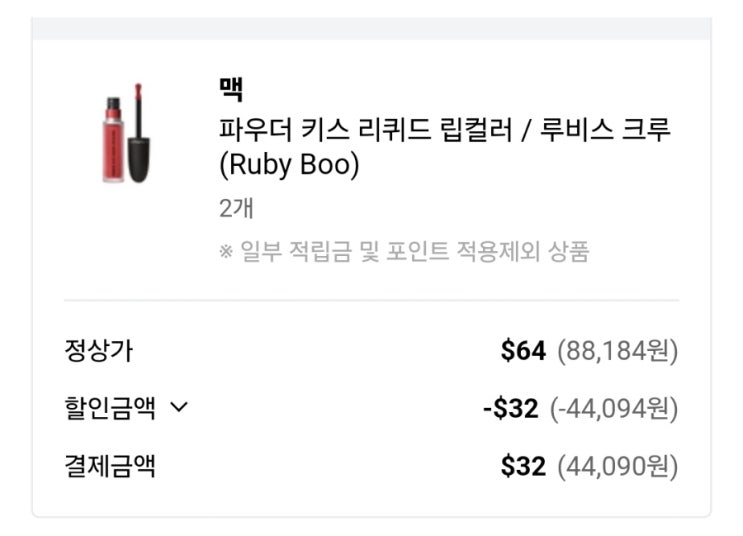Click the 적립금 및 포인트 적용제외 notice
Screen dimensions: 743x536
404,251
